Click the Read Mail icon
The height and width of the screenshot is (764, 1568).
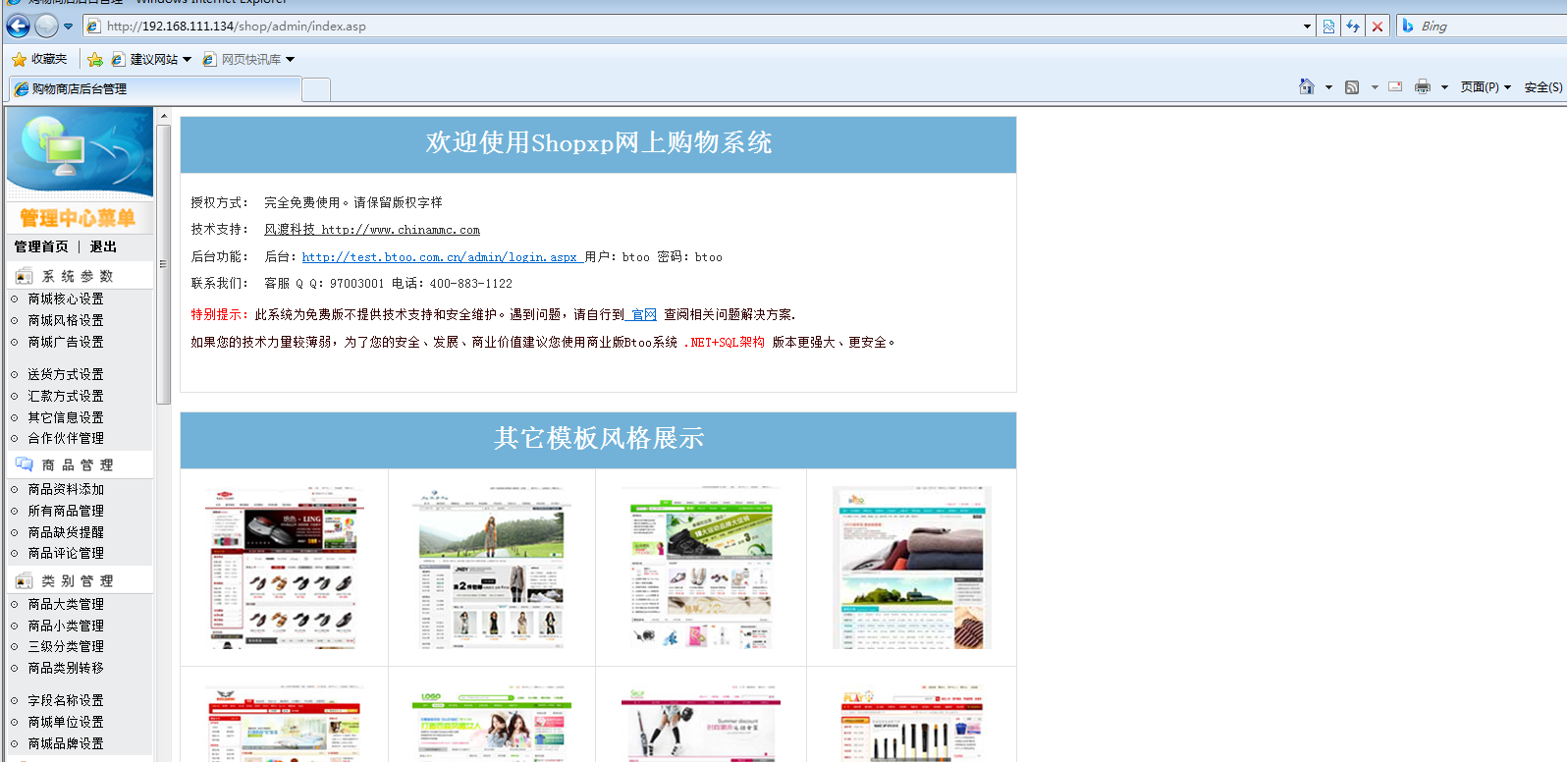pyautogui.click(x=1395, y=86)
